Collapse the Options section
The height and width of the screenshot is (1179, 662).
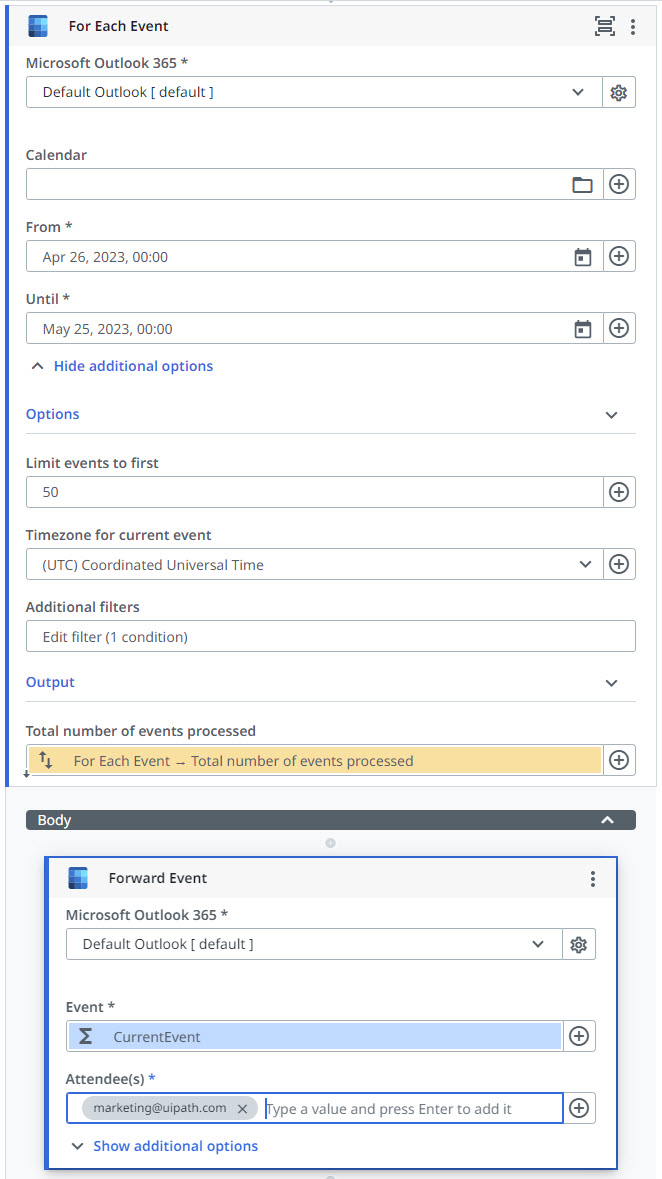pos(612,415)
